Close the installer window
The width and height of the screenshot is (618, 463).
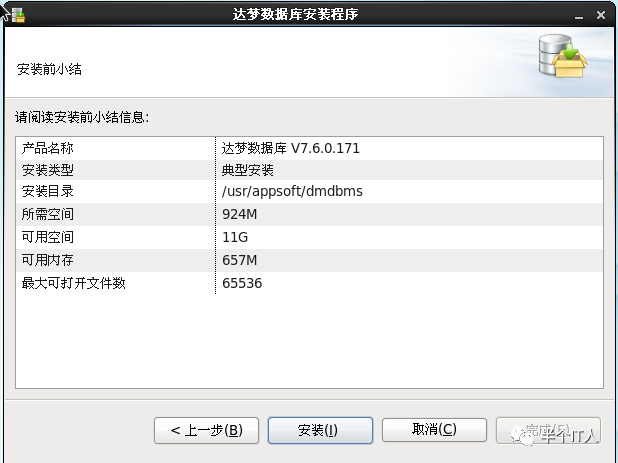coord(601,15)
